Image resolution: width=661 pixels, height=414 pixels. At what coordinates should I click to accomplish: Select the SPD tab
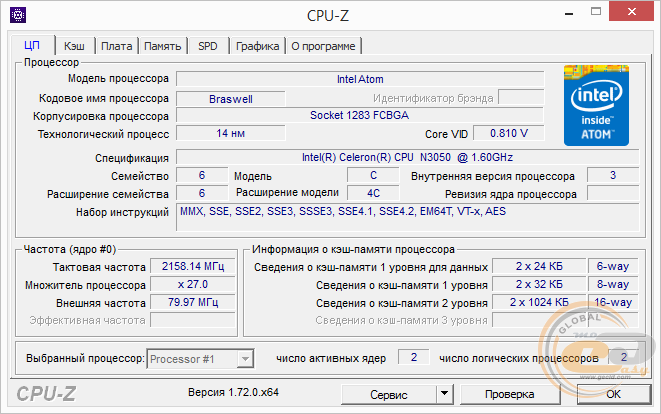pyautogui.click(x=208, y=46)
